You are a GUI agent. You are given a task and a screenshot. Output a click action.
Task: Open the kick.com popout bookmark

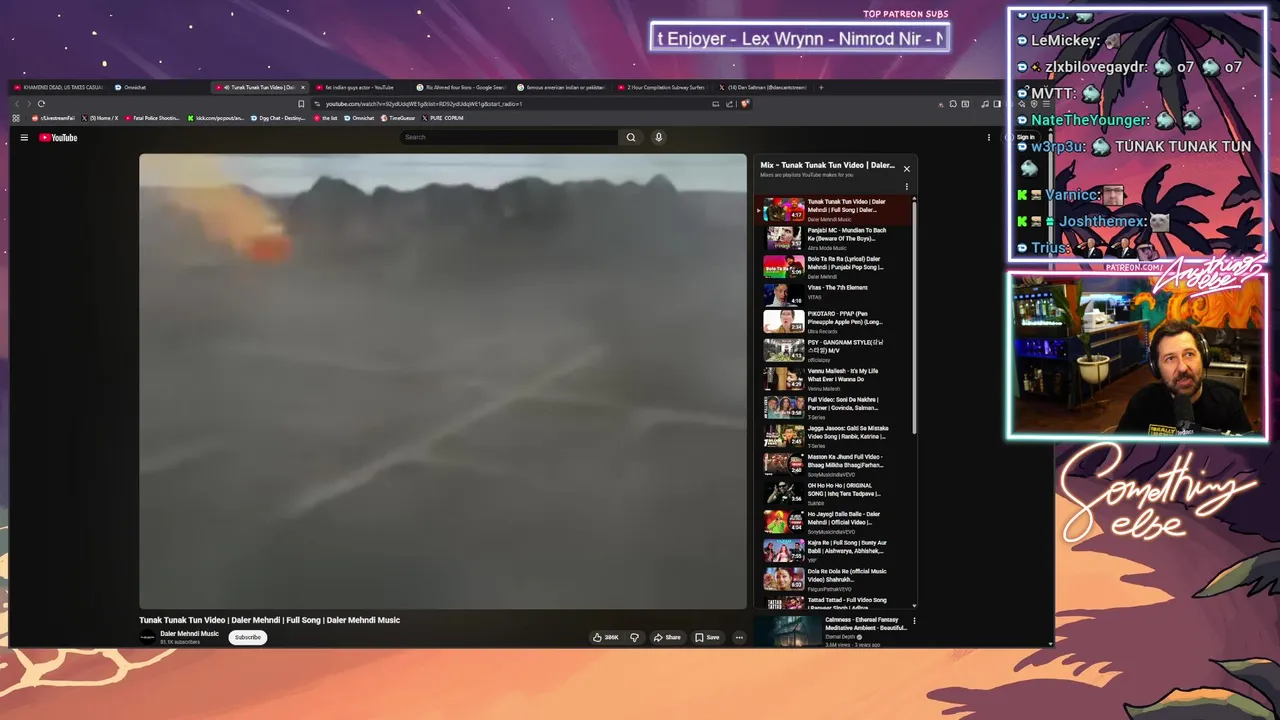(216, 118)
